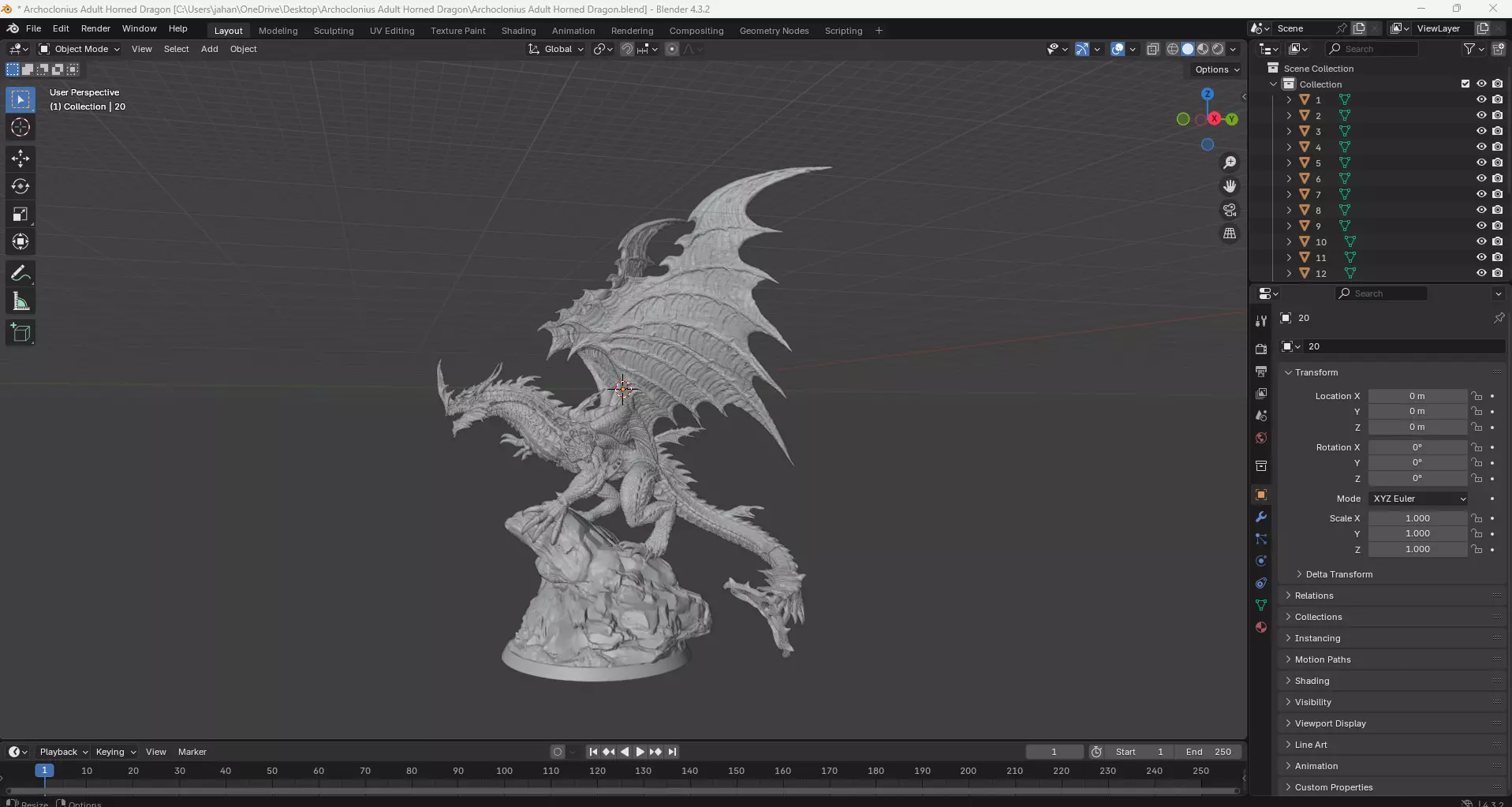Expand object 10 in outliner

coord(1289,241)
